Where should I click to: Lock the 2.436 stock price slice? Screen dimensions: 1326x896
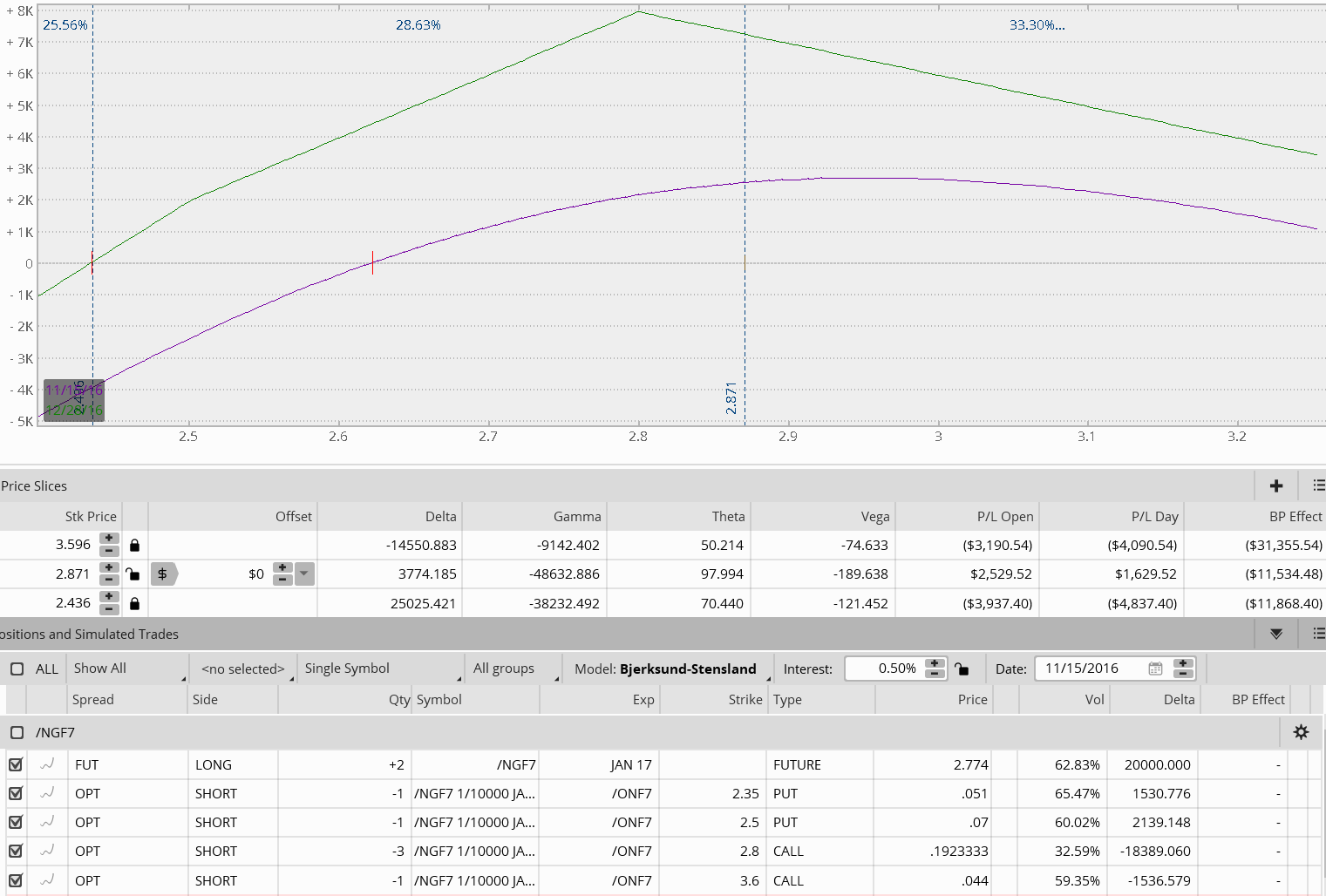click(x=134, y=603)
